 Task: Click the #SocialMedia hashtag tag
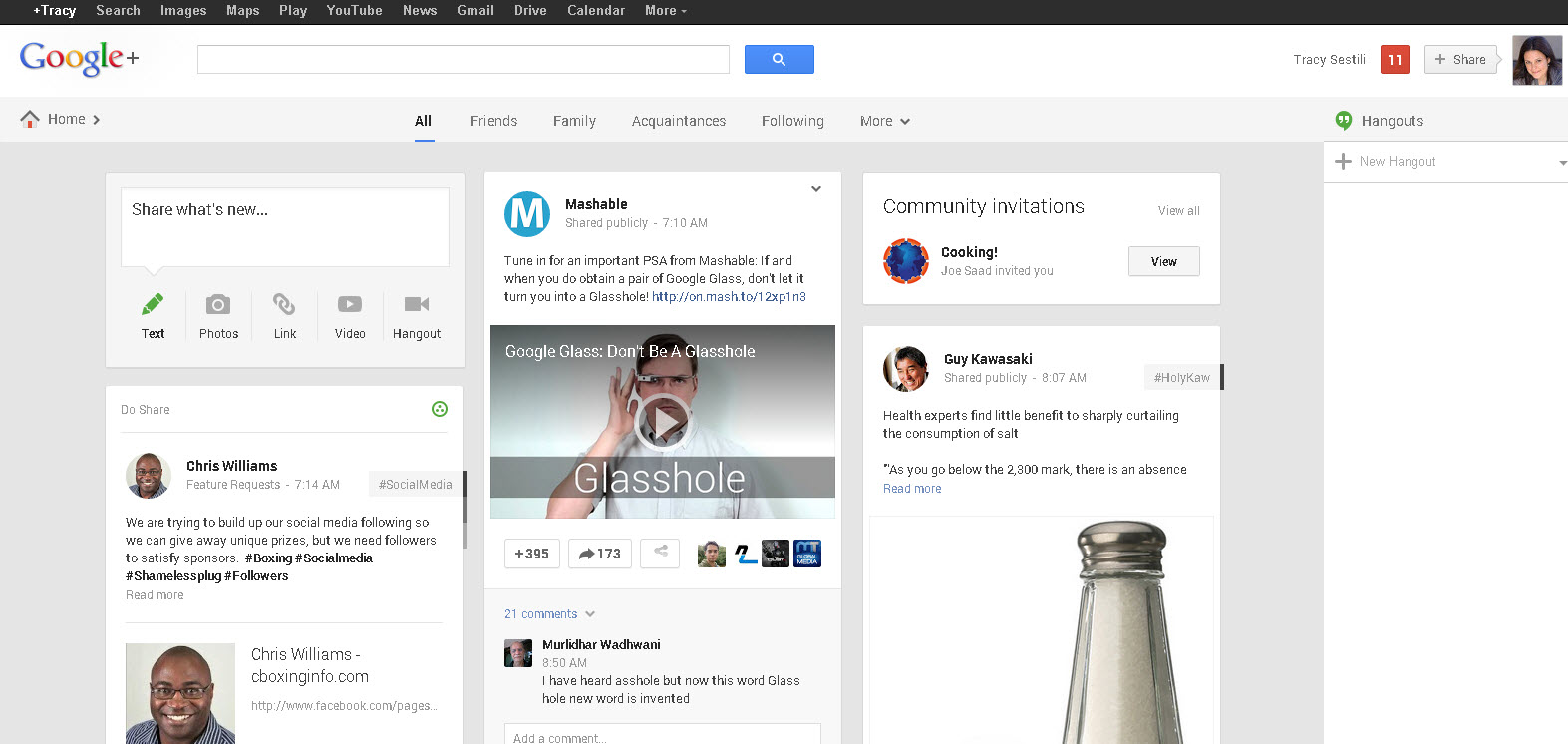pyautogui.click(x=415, y=485)
